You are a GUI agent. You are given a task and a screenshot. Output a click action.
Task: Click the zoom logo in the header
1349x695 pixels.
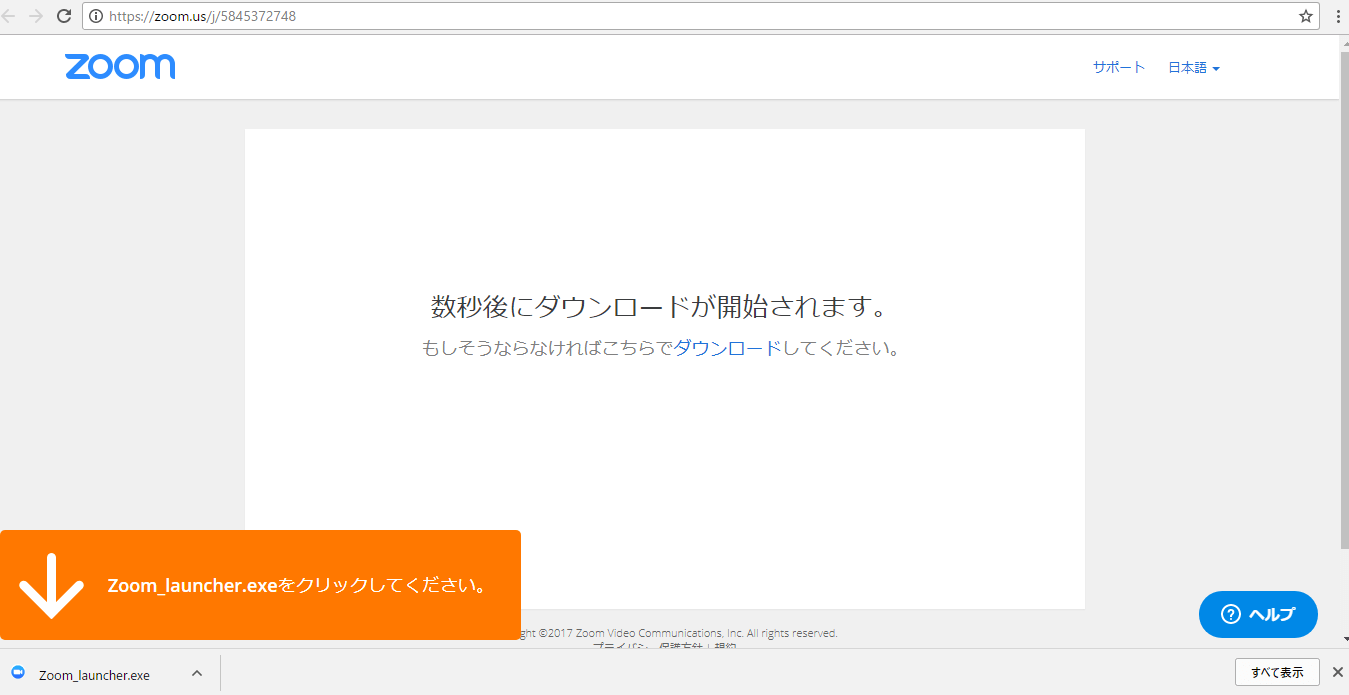click(x=120, y=67)
